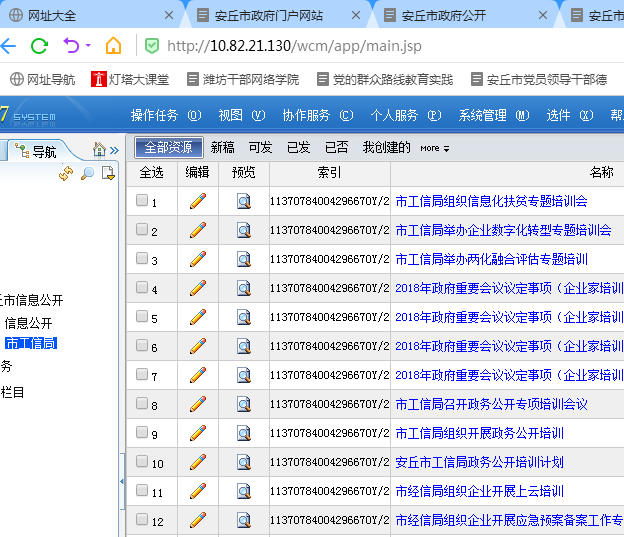This screenshot has height=537, width=624.
Task: Click the orange refresh tree icon
Action: [x=66, y=174]
